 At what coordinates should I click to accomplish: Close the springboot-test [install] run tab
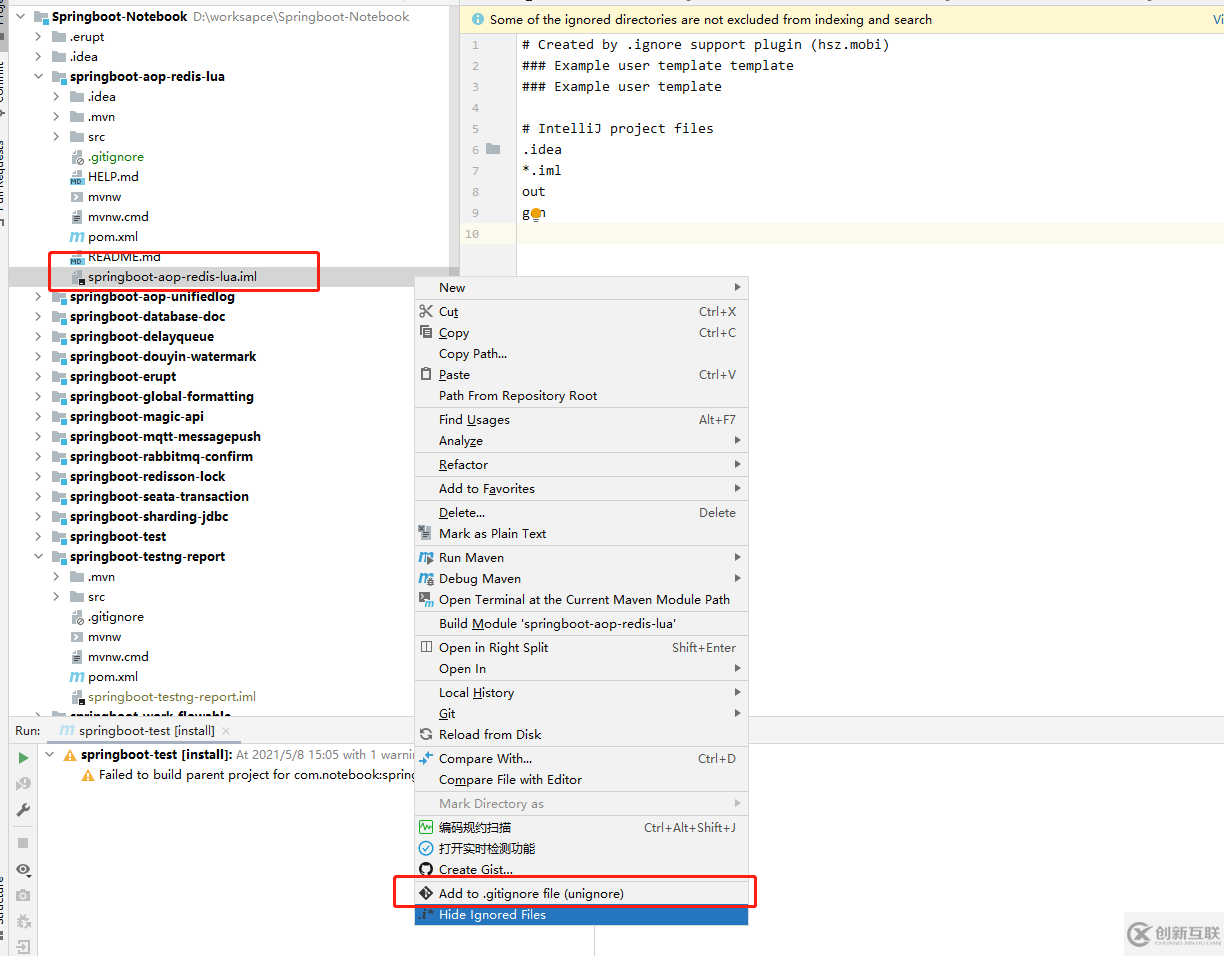coord(226,731)
